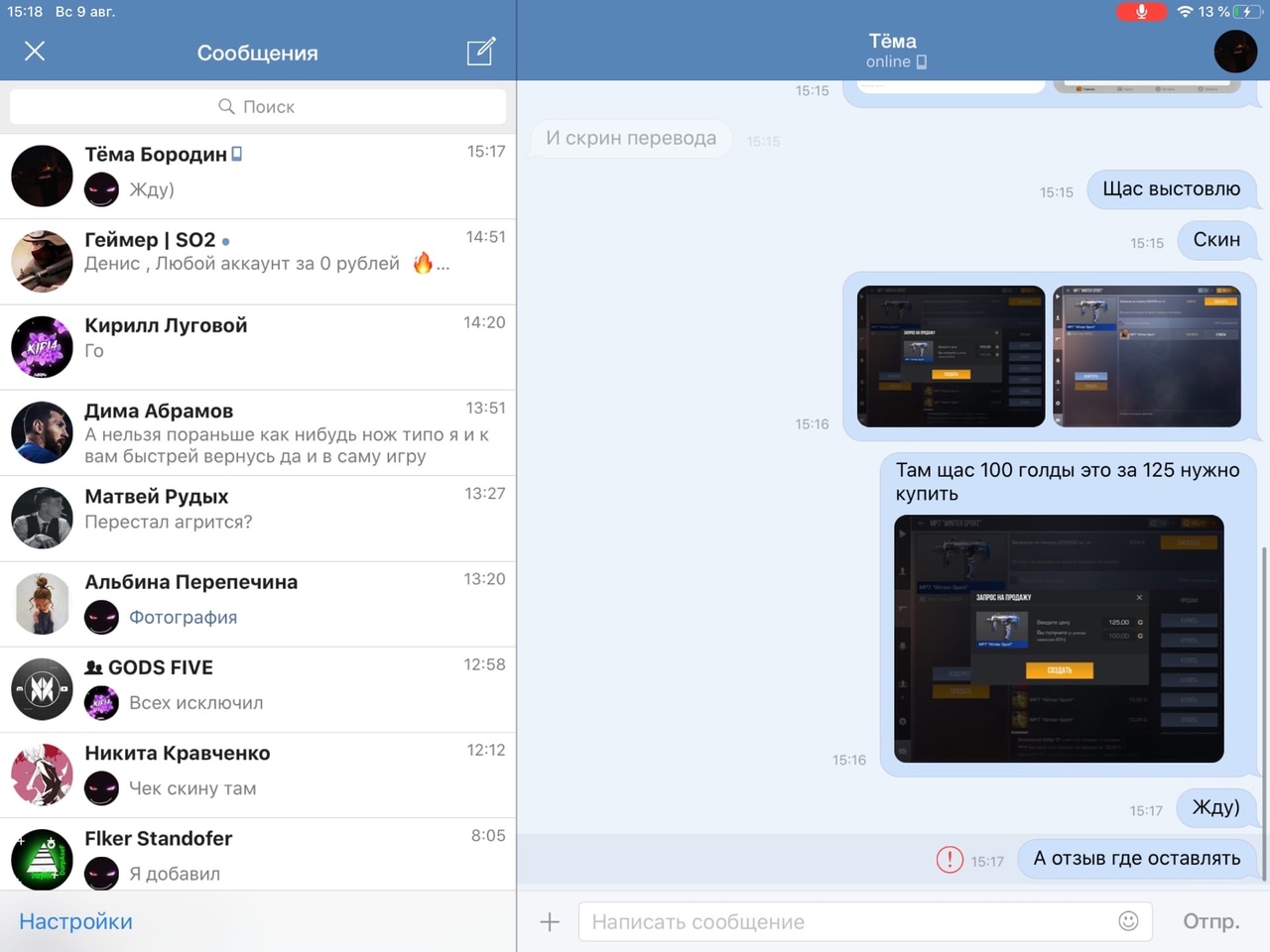Click the Поиск search field
1270x952 pixels.
click(x=258, y=106)
